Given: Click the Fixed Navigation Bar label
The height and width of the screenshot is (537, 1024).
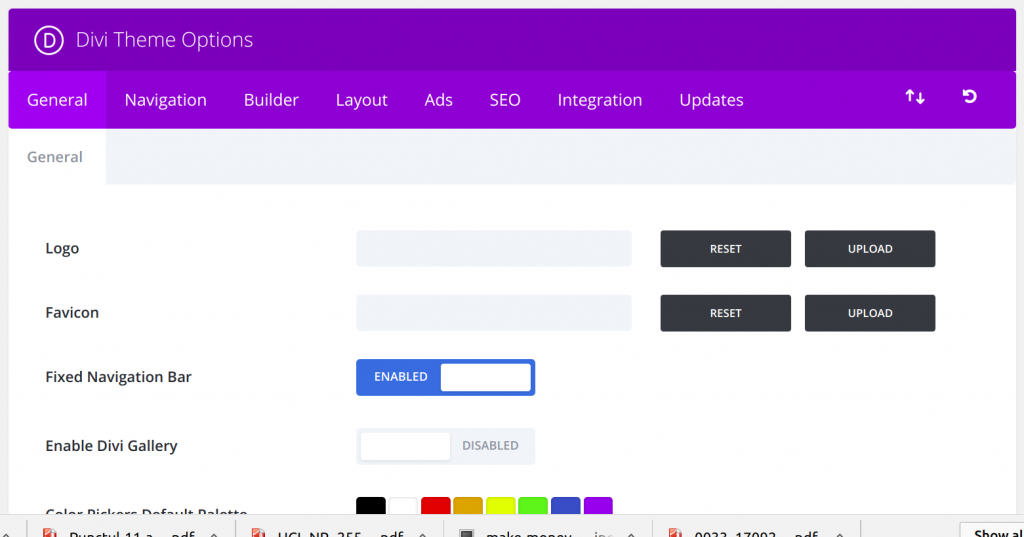Looking at the screenshot, I should click(118, 377).
